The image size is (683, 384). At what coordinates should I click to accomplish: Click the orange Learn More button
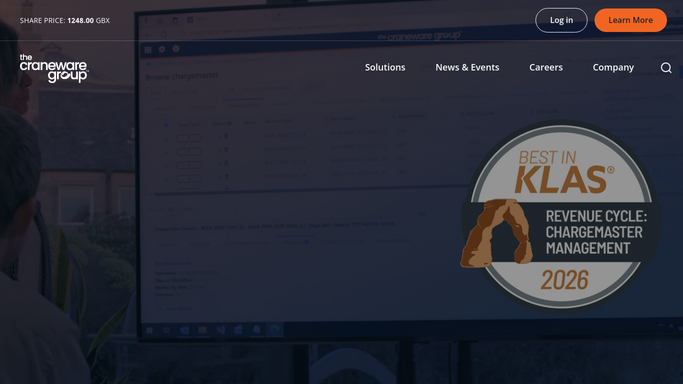[630, 20]
